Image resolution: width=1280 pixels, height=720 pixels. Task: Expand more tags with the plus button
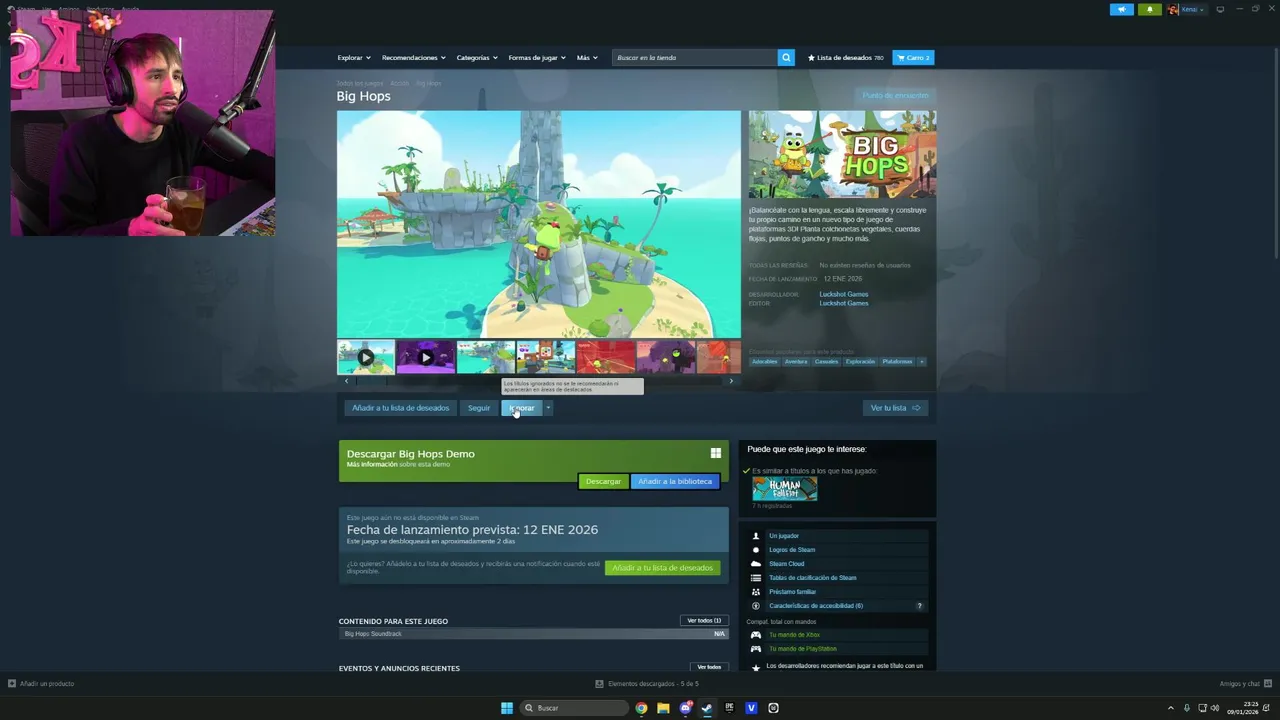click(922, 362)
